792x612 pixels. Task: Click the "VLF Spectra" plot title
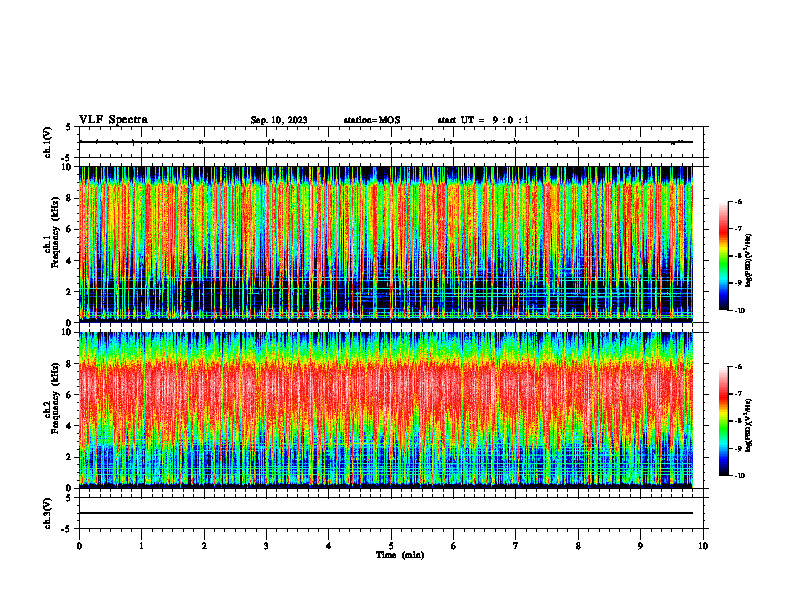pyautogui.click(x=113, y=120)
